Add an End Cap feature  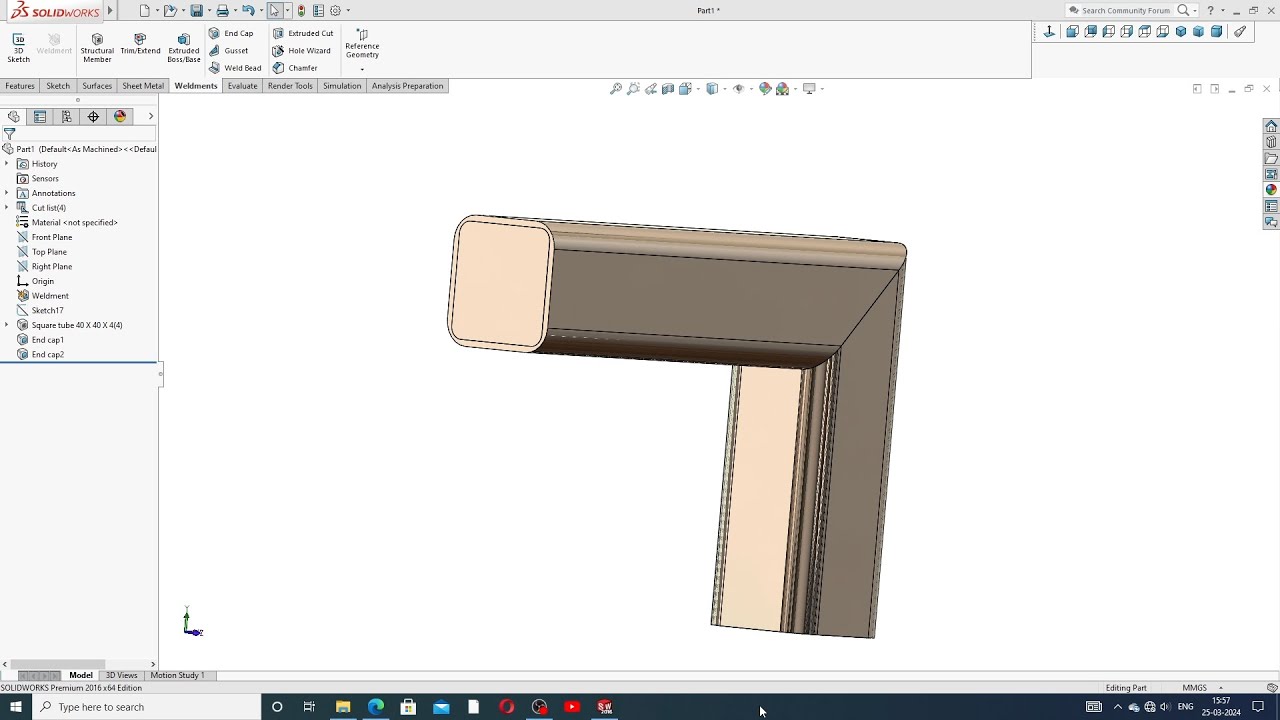(231, 33)
